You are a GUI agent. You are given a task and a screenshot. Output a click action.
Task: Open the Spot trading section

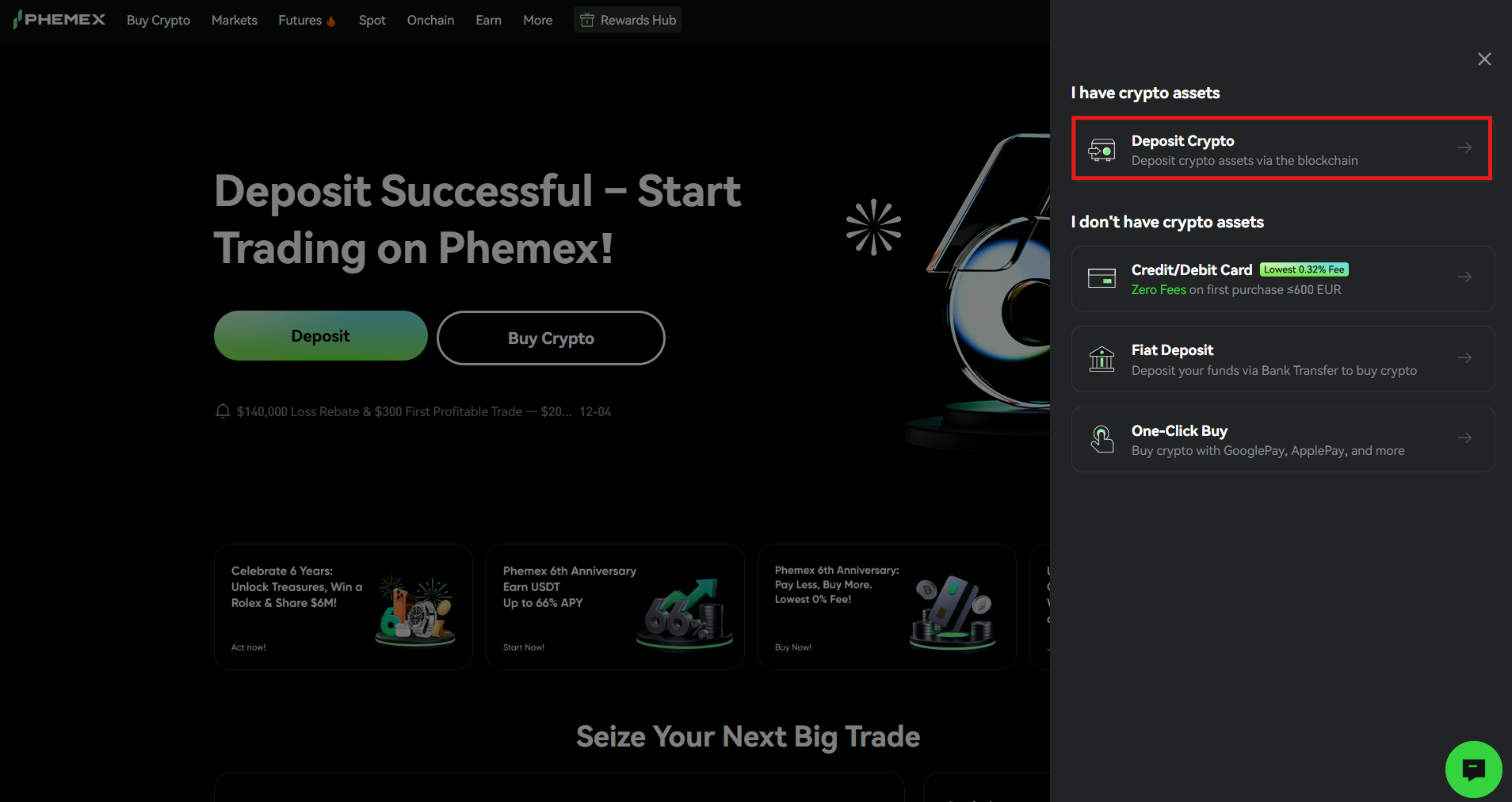click(x=372, y=20)
